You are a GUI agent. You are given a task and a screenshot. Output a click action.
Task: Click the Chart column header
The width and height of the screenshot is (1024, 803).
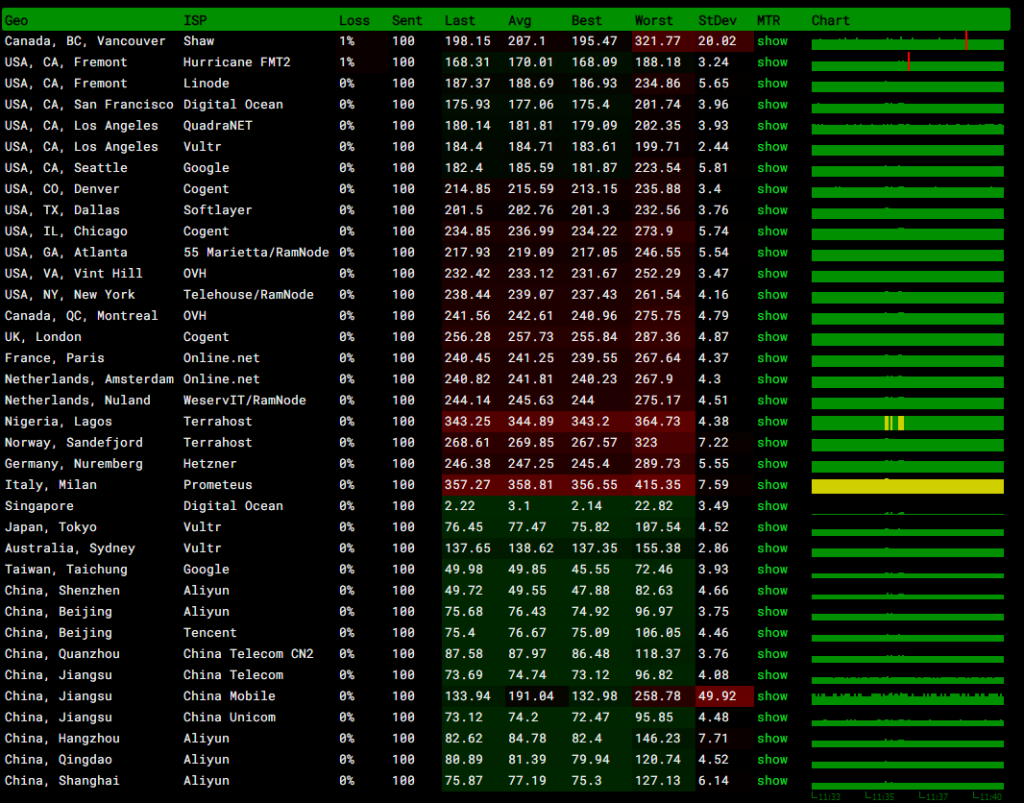[x=831, y=20]
